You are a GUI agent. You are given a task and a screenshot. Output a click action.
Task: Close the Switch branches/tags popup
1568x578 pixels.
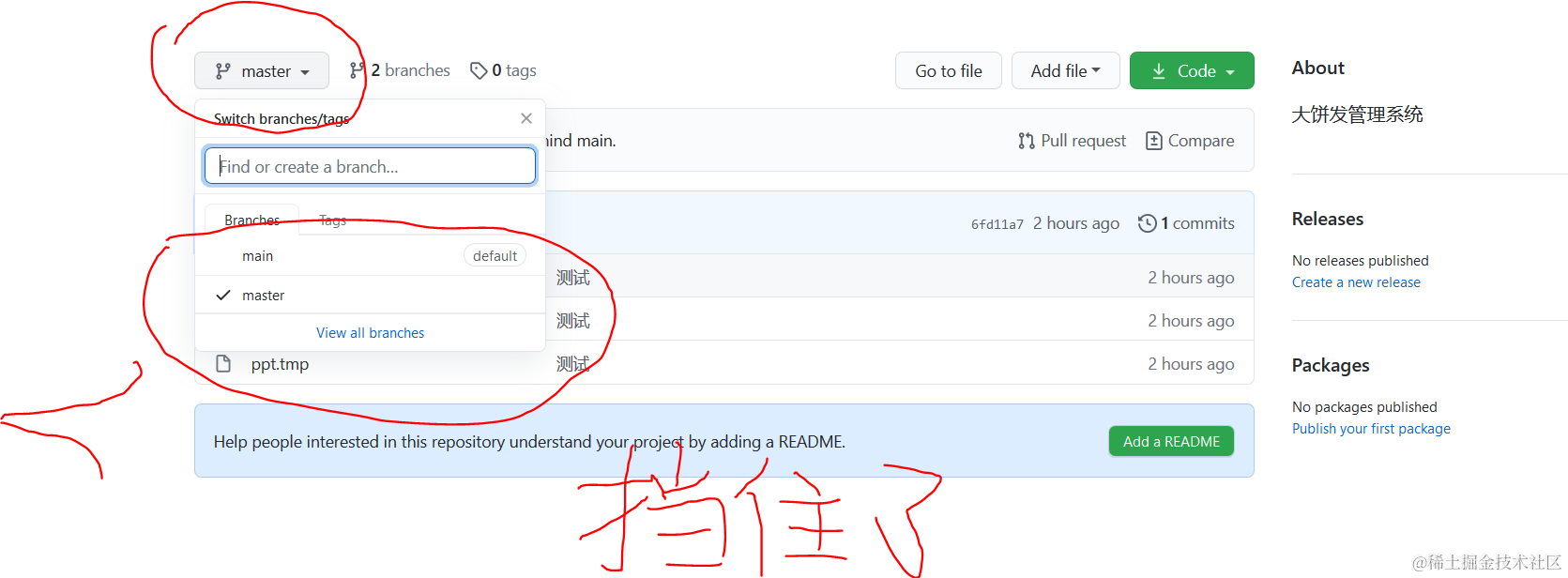(x=526, y=118)
